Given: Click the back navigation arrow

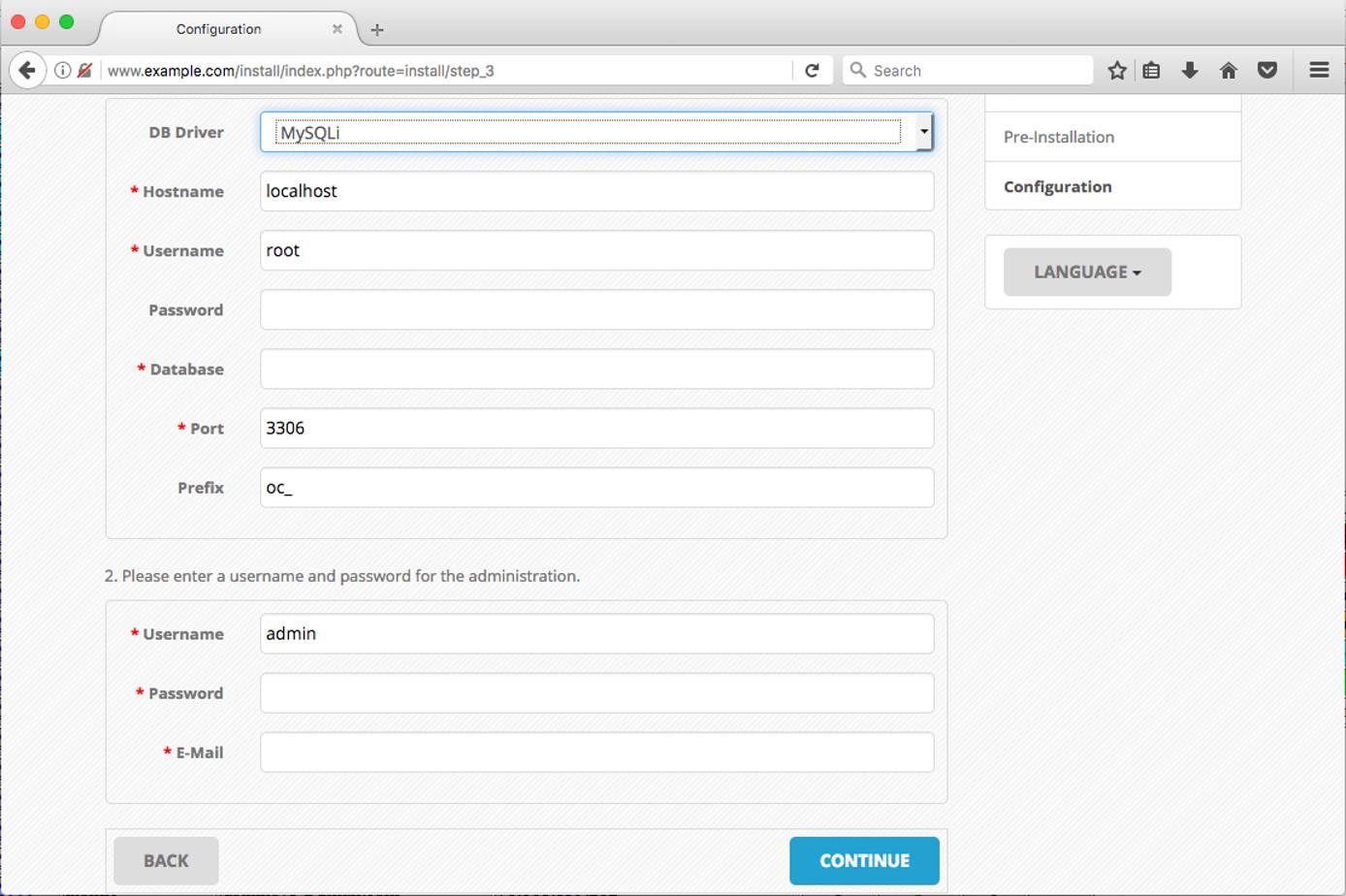Looking at the screenshot, I should click(x=26, y=70).
